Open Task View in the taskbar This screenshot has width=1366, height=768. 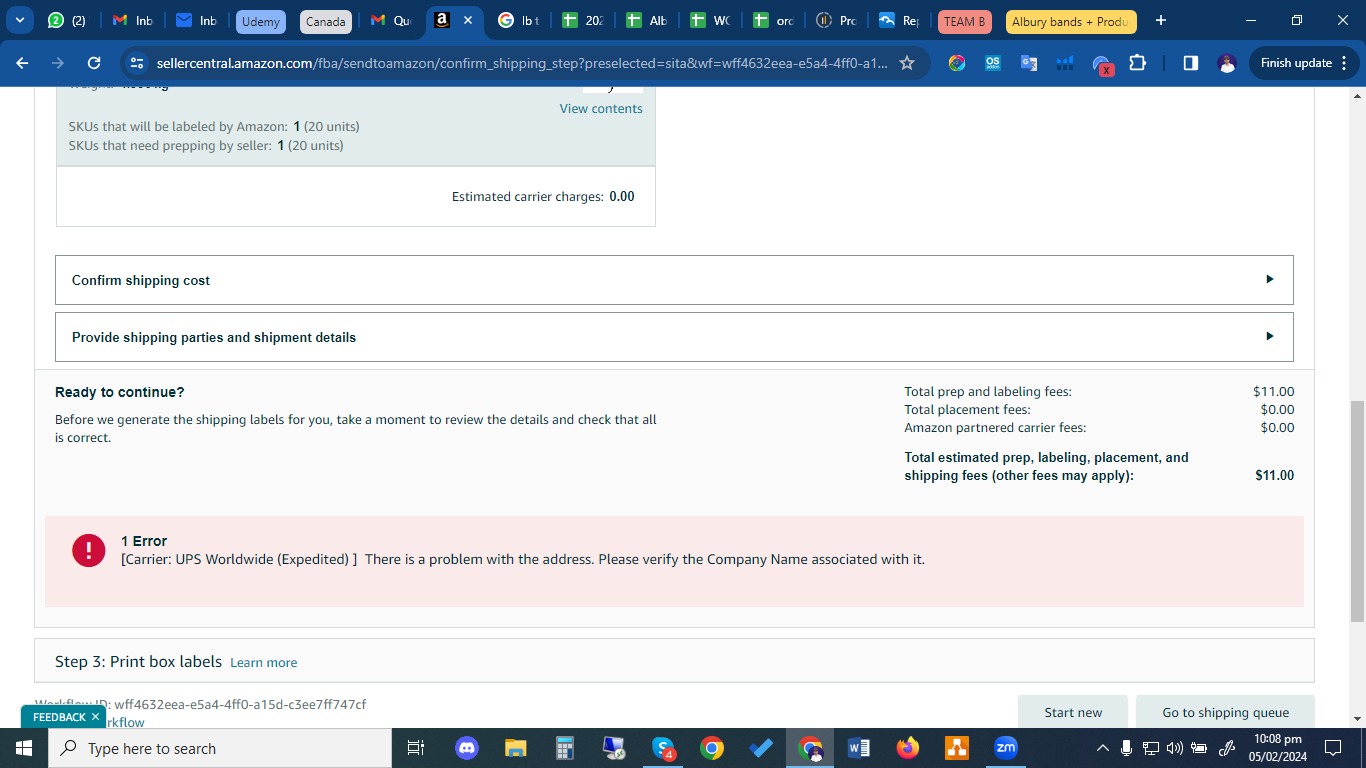(x=417, y=748)
